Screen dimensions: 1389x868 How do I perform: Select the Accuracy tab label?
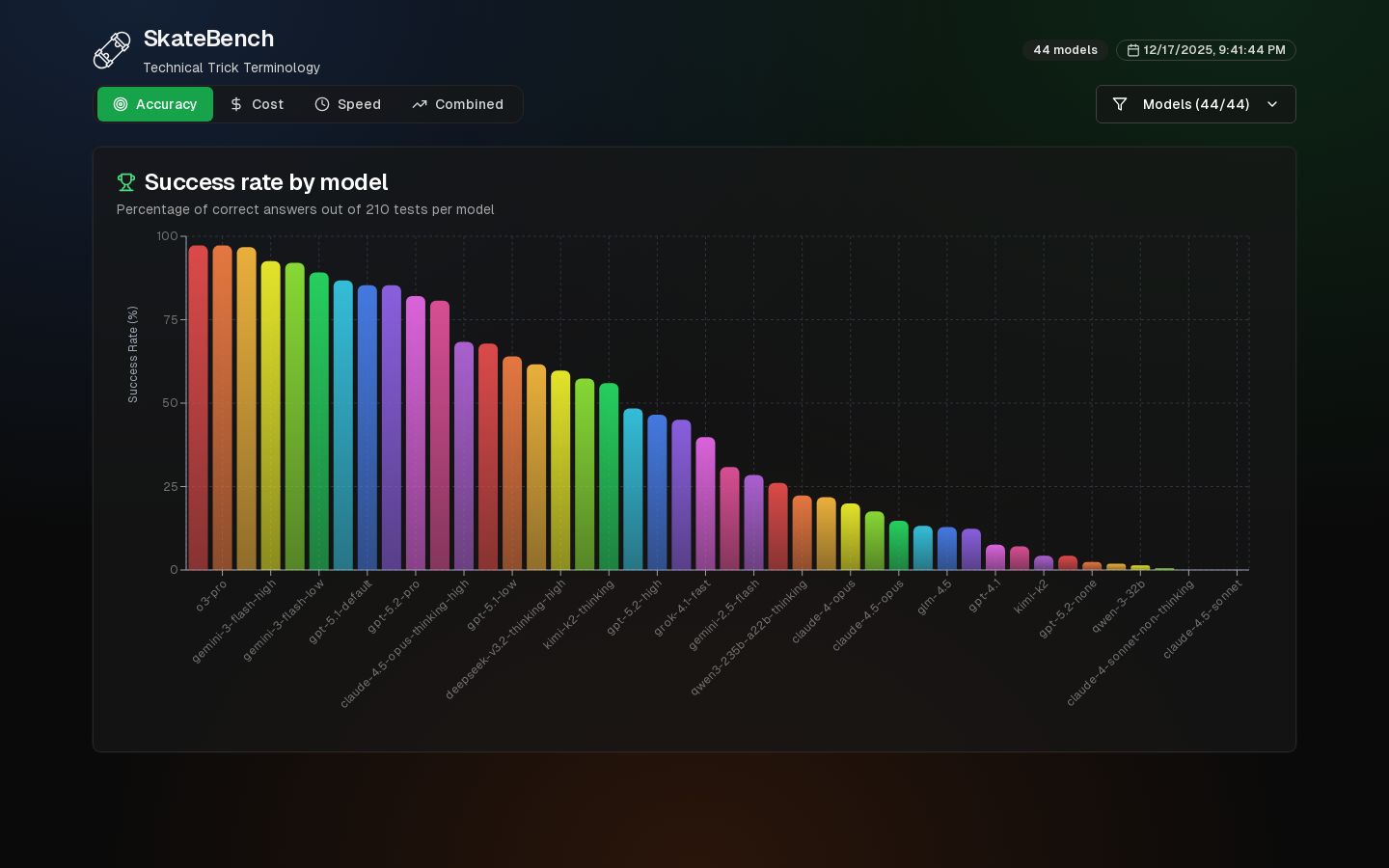tap(166, 104)
